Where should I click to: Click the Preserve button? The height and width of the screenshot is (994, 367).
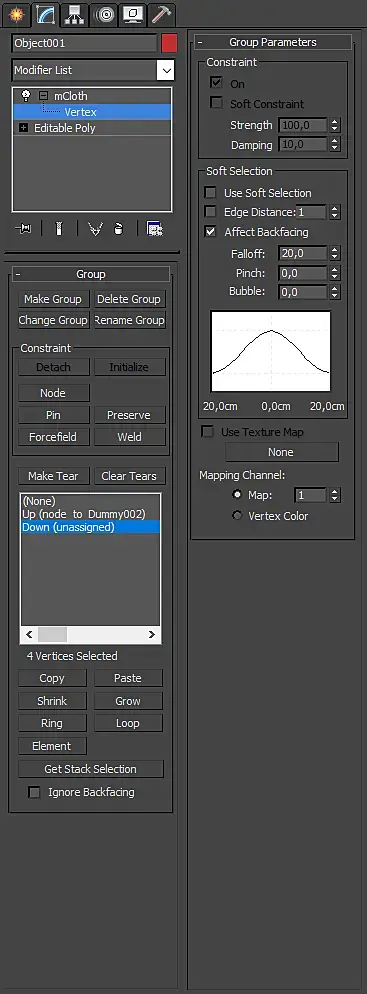pos(129,415)
